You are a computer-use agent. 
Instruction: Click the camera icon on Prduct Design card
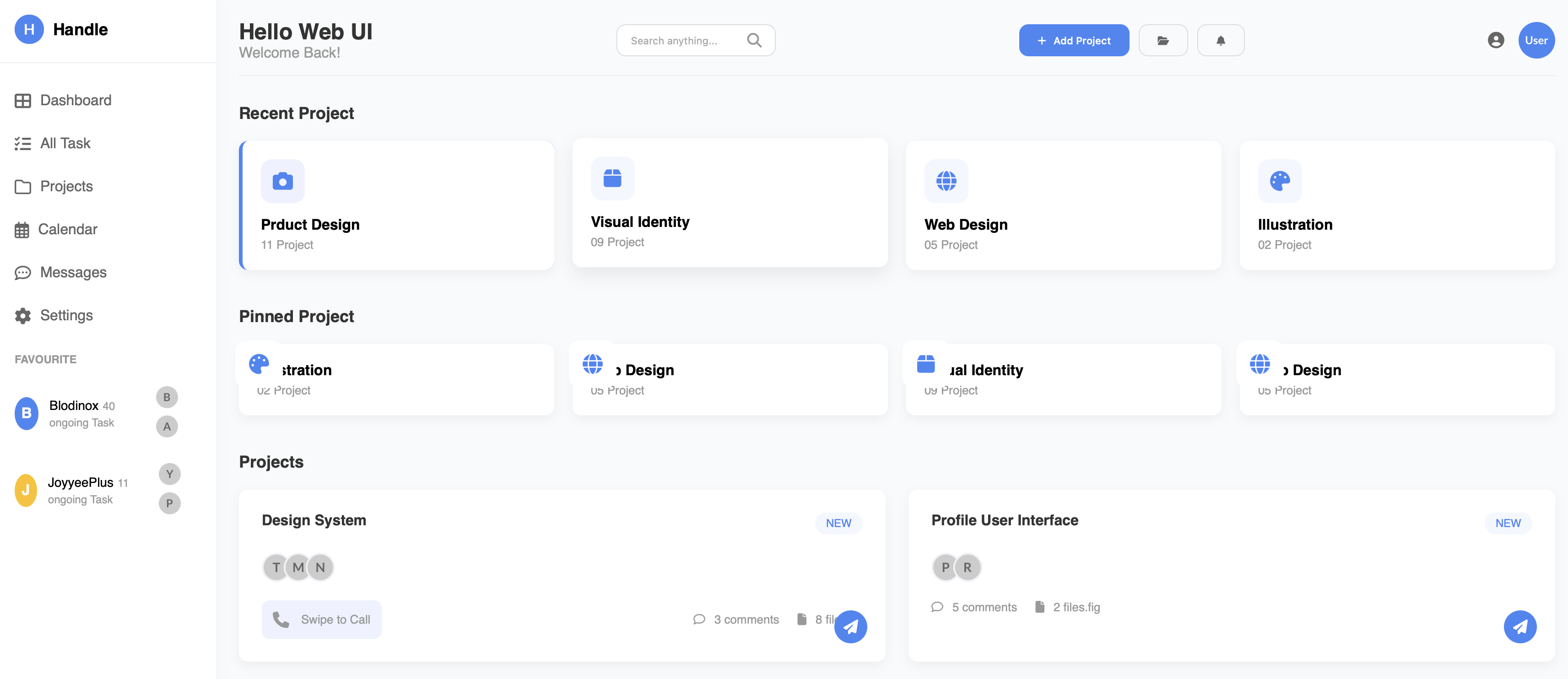[x=282, y=181]
